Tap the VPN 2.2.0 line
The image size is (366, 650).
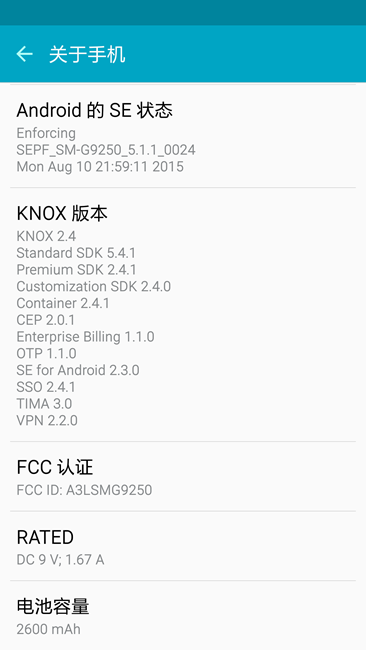[x=47, y=421]
